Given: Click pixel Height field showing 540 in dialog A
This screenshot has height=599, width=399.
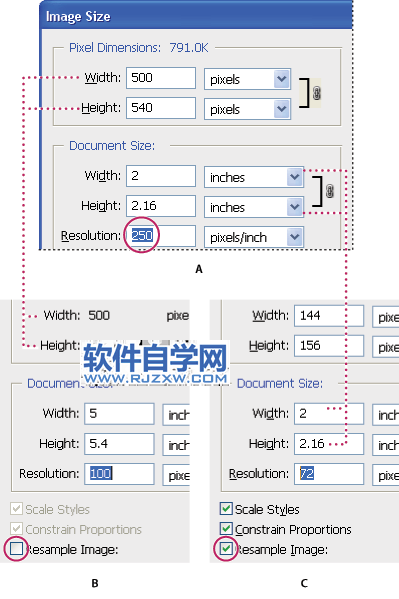Looking at the screenshot, I should tap(161, 108).
